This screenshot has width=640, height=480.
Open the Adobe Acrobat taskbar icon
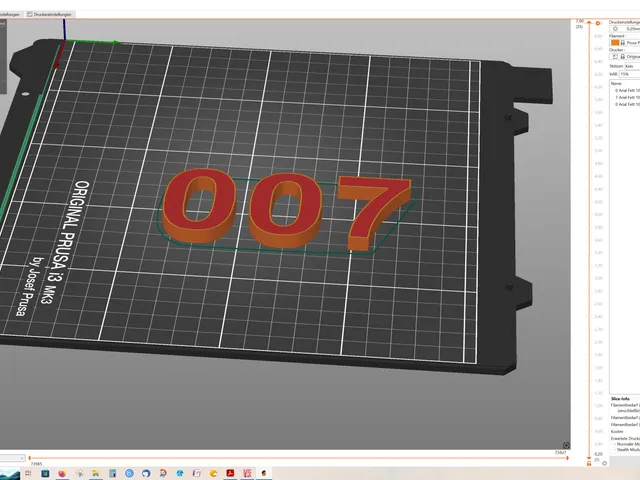click(x=230, y=473)
